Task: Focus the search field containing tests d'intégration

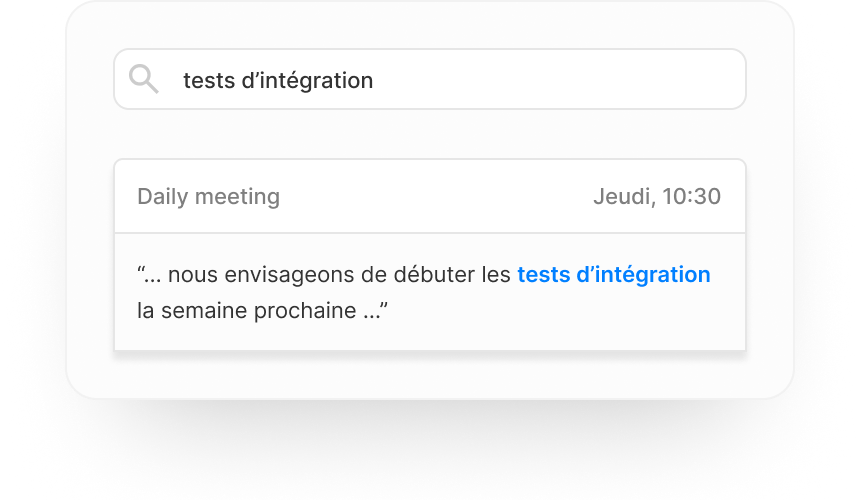Action: (x=430, y=79)
